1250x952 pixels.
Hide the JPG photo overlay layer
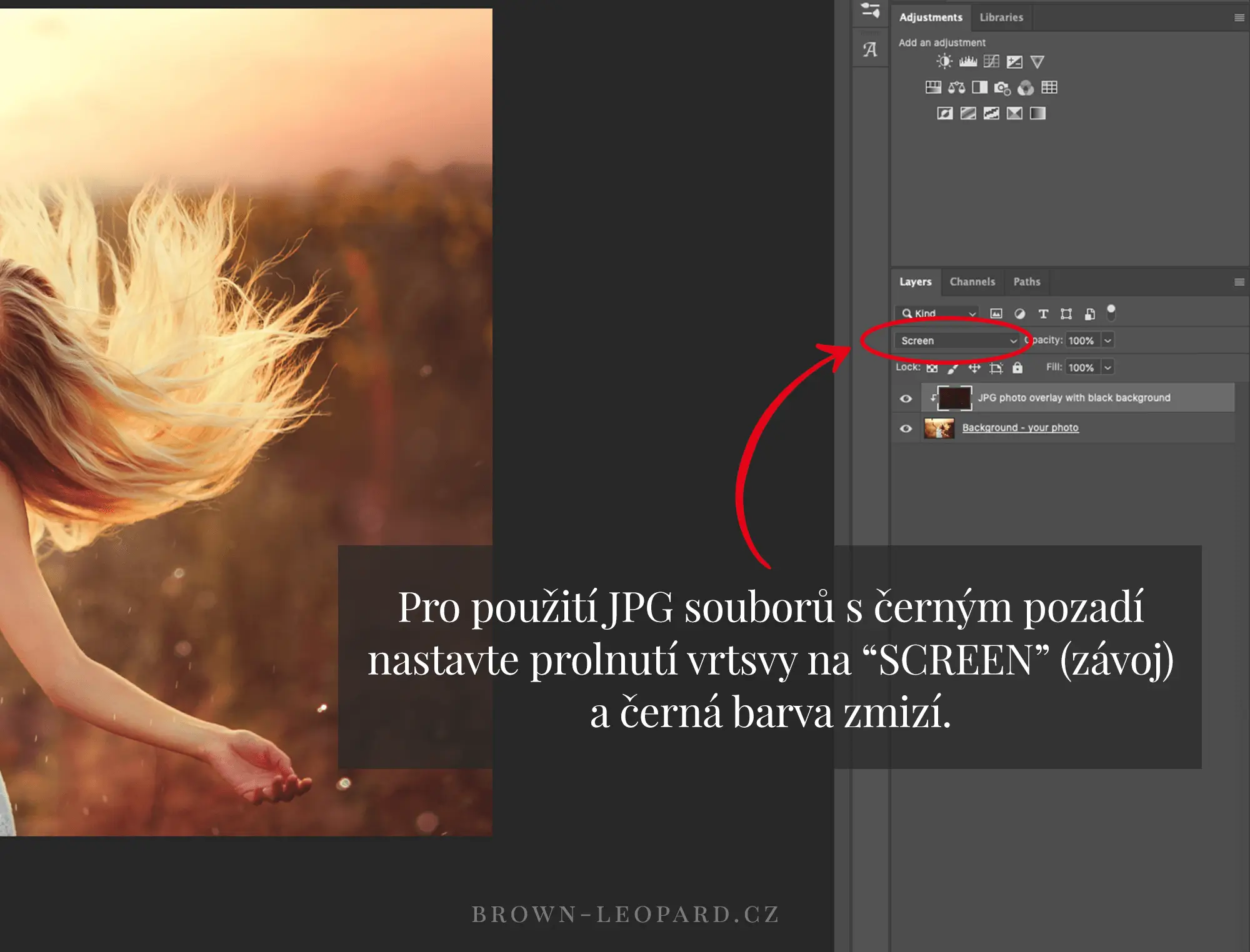pyautogui.click(x=906, y=398)
